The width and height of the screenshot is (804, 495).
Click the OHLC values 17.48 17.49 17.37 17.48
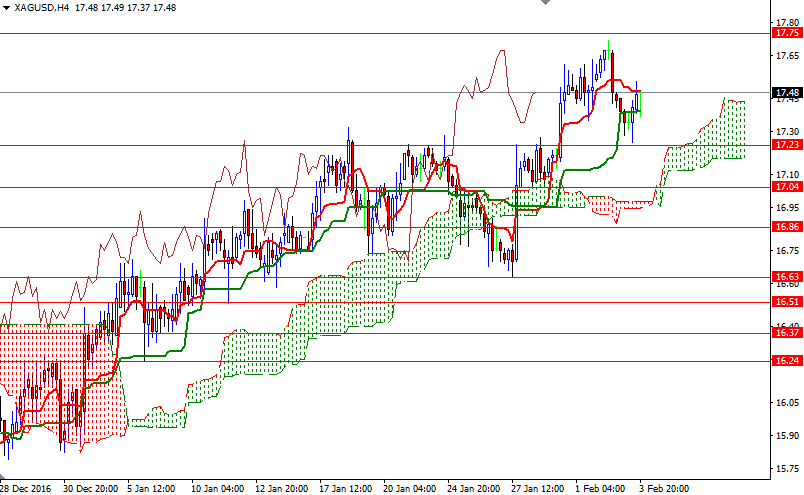point(125,8)
